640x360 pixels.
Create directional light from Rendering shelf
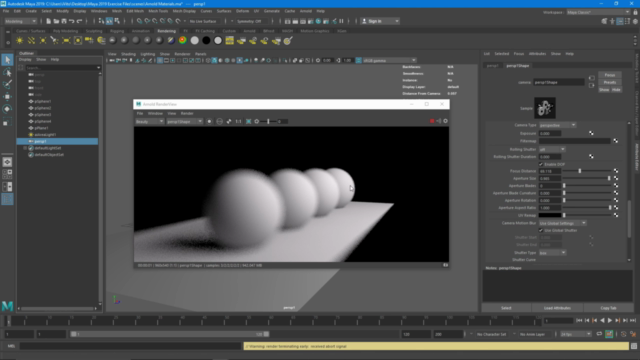click(x=31, y=40)
